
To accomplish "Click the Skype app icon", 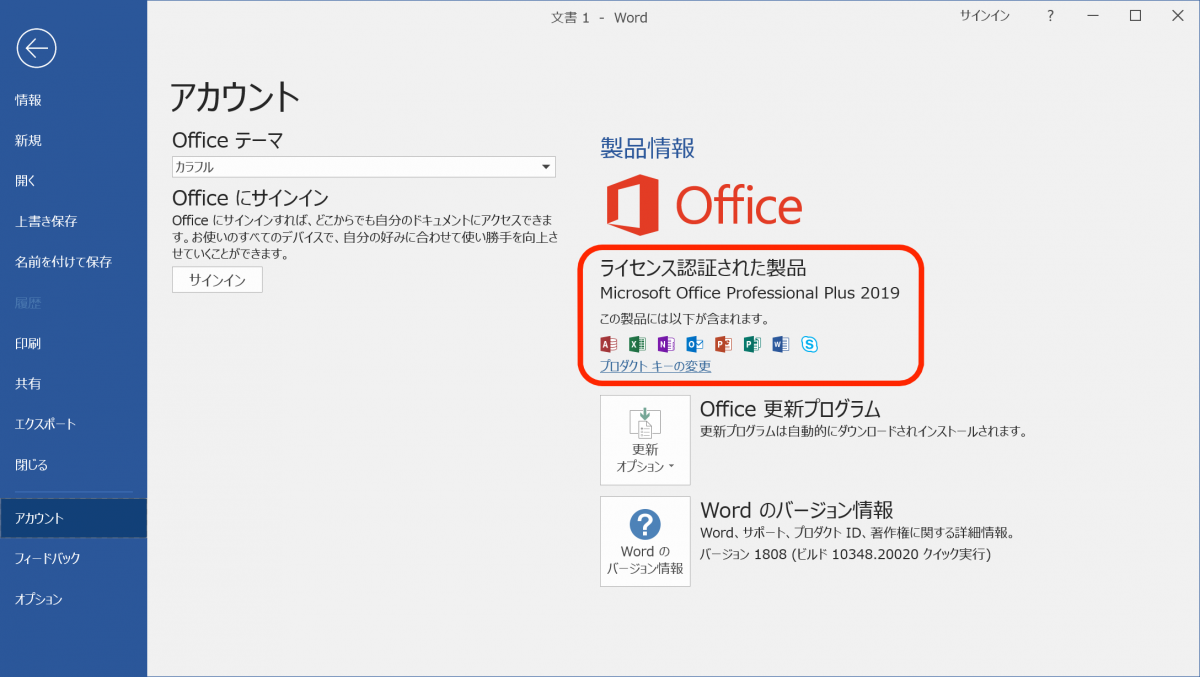I will pyautogui.click(x=810, y=344).
